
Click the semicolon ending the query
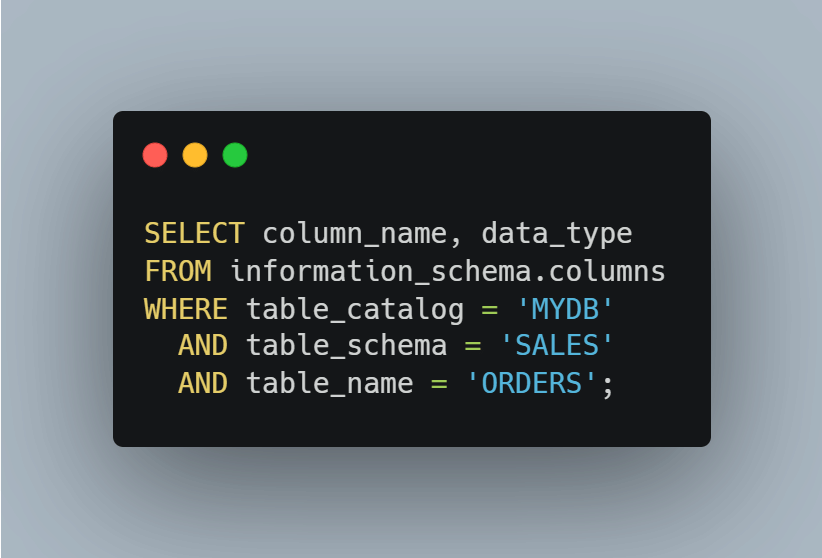607,385
